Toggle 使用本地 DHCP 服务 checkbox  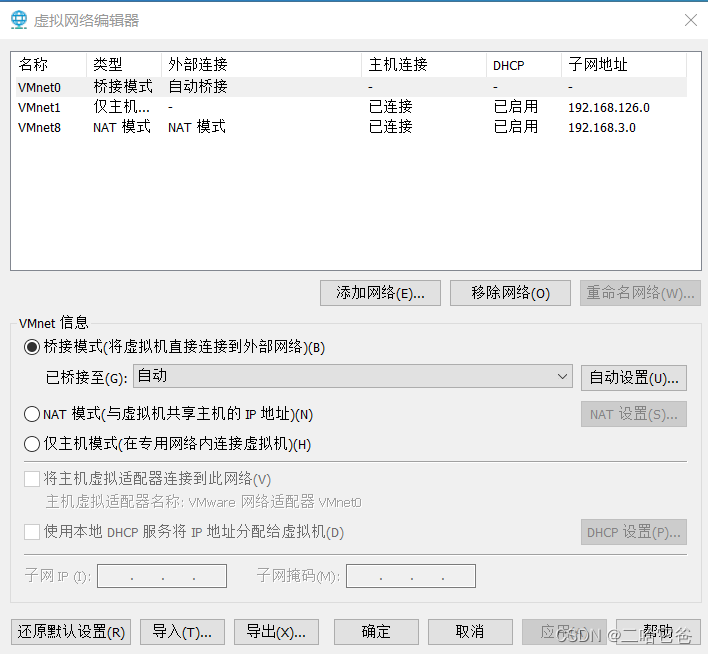[32, 532]
